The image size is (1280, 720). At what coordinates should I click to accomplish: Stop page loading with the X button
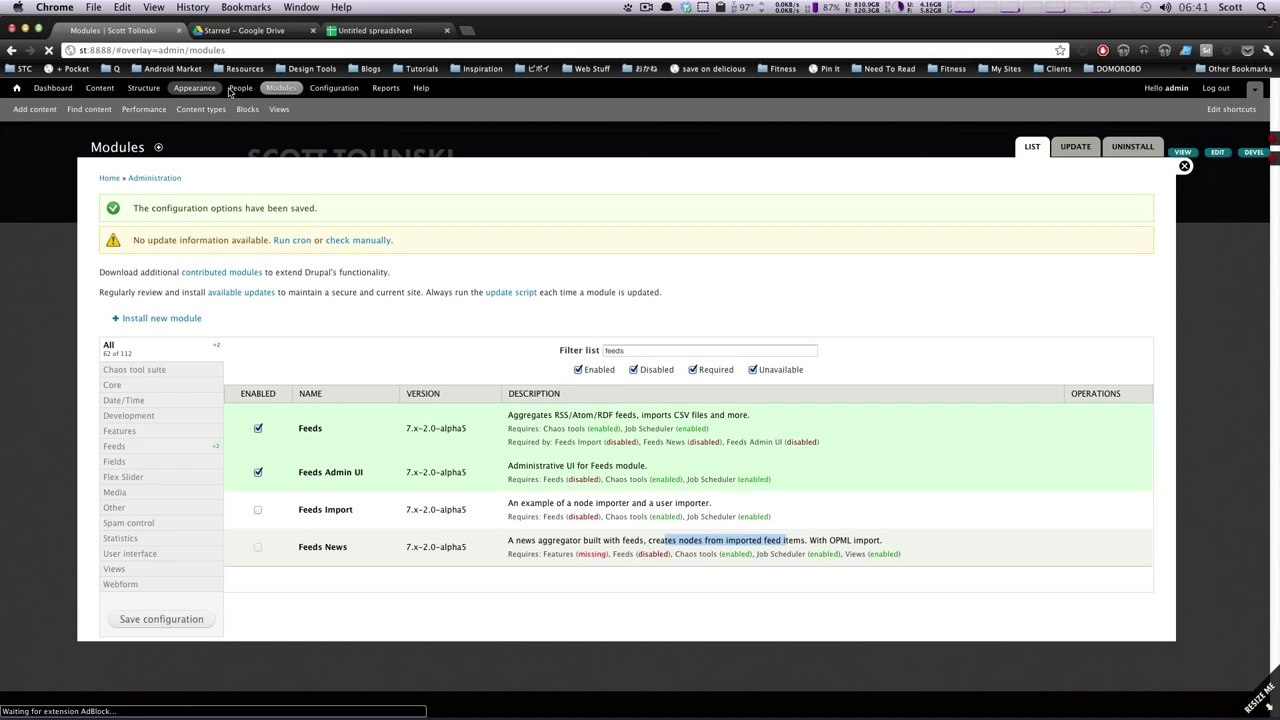pos(49,50)
